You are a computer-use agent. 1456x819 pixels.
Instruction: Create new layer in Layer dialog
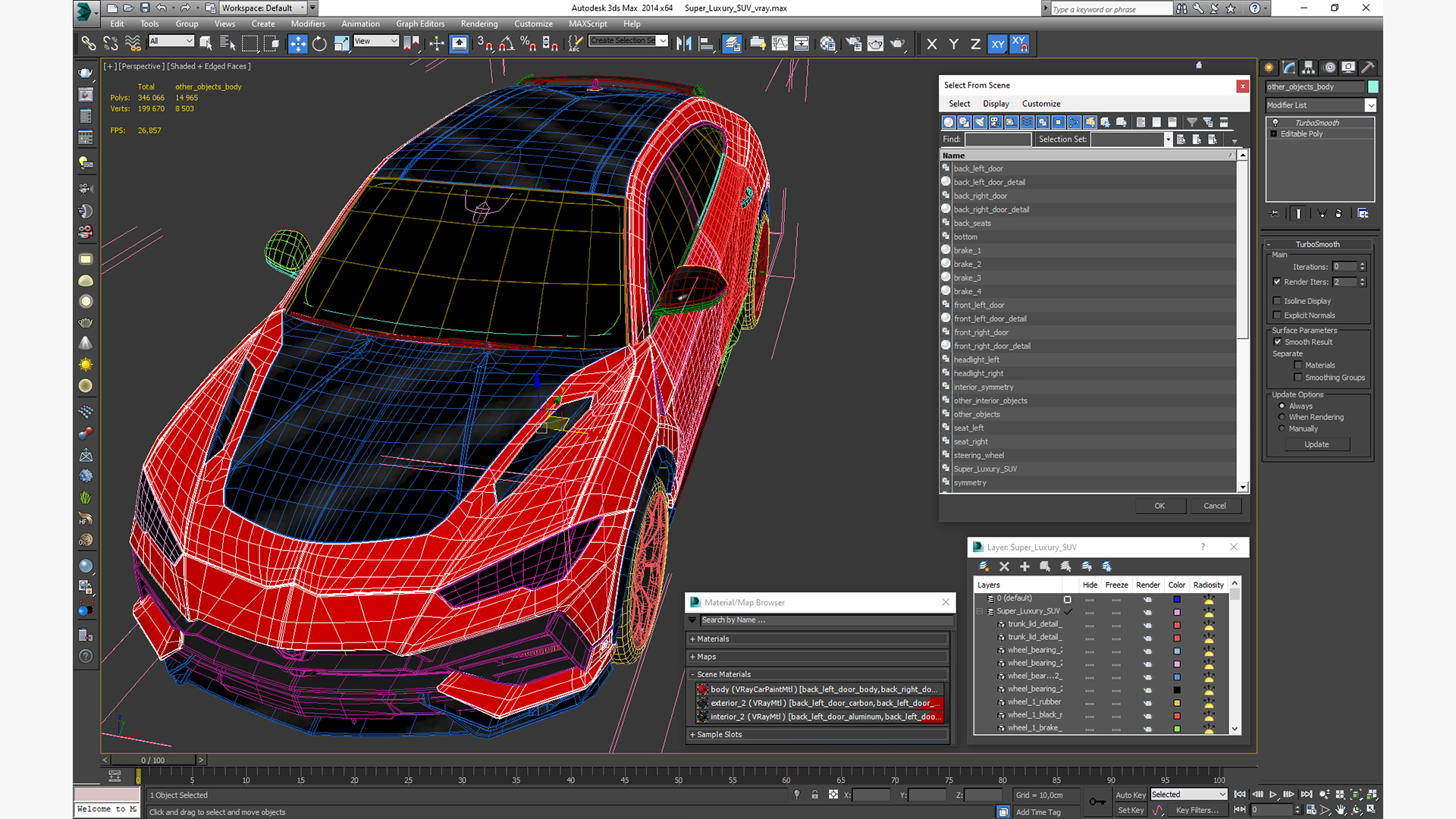pos(984,566)
